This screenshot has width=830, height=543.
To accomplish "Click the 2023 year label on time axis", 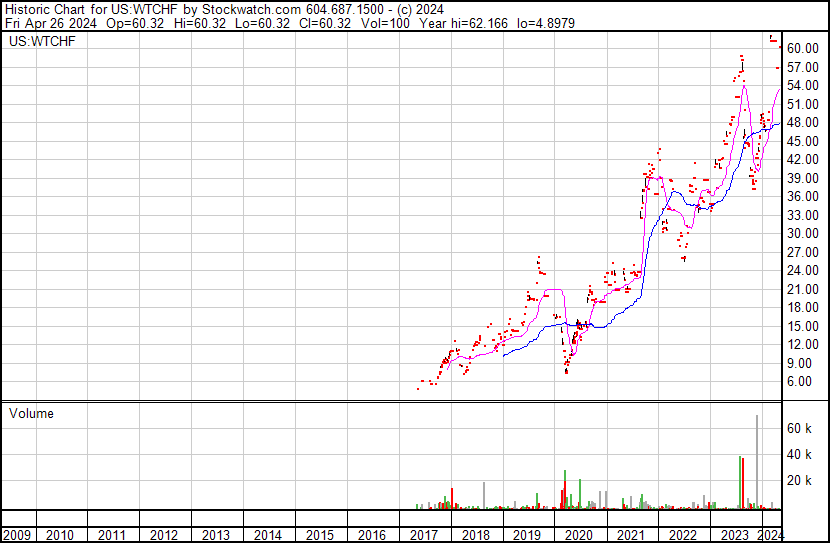I will click(735, 535).
